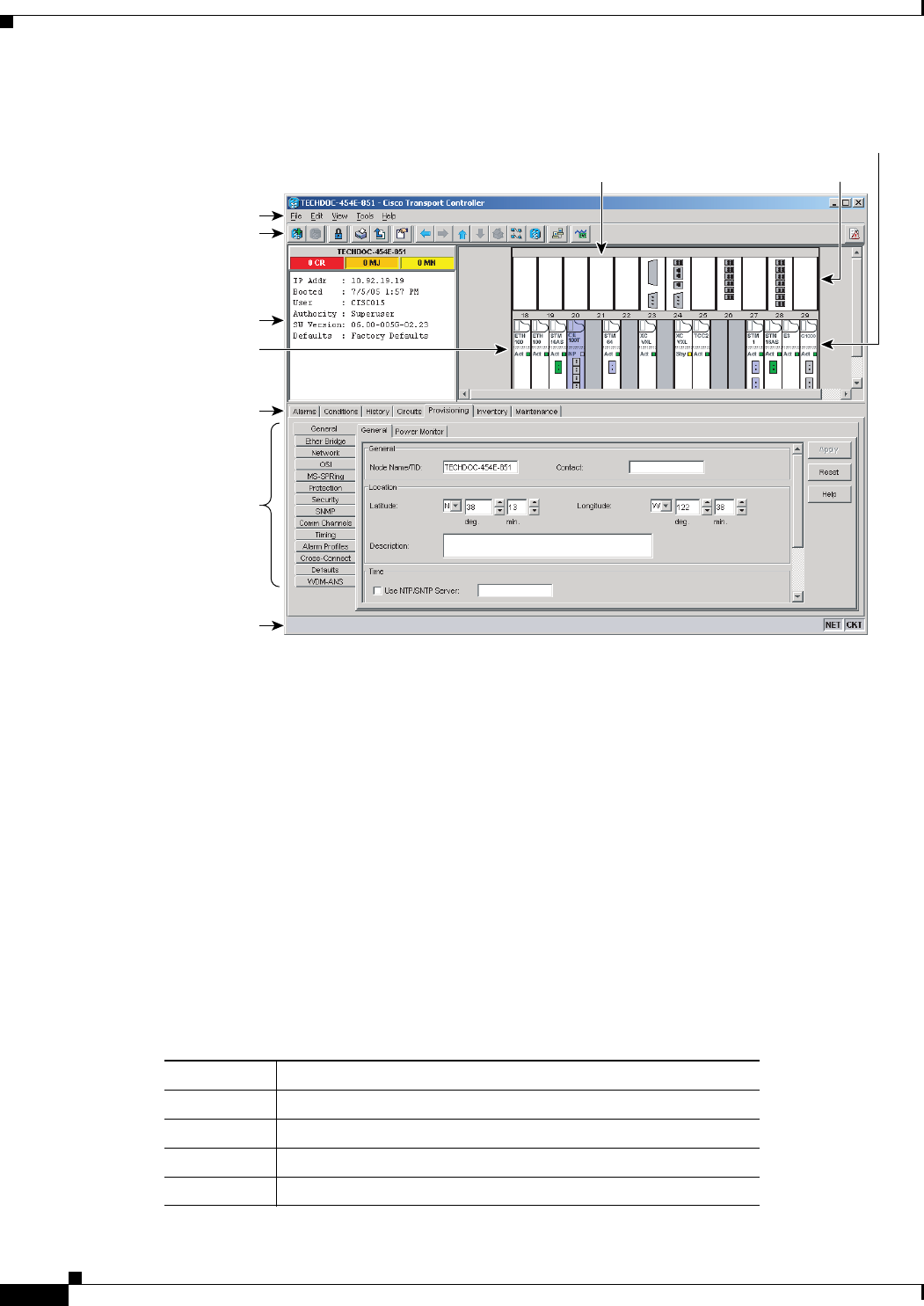Click into the Description text box
This screenshot has width=924, height=1306.
click(548, 545)
